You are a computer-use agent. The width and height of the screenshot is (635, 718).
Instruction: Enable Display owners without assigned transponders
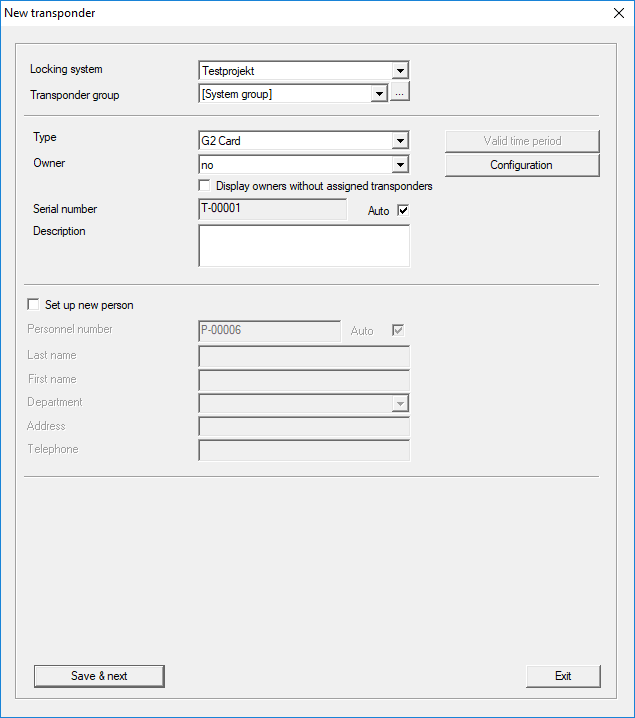(205, 186)
